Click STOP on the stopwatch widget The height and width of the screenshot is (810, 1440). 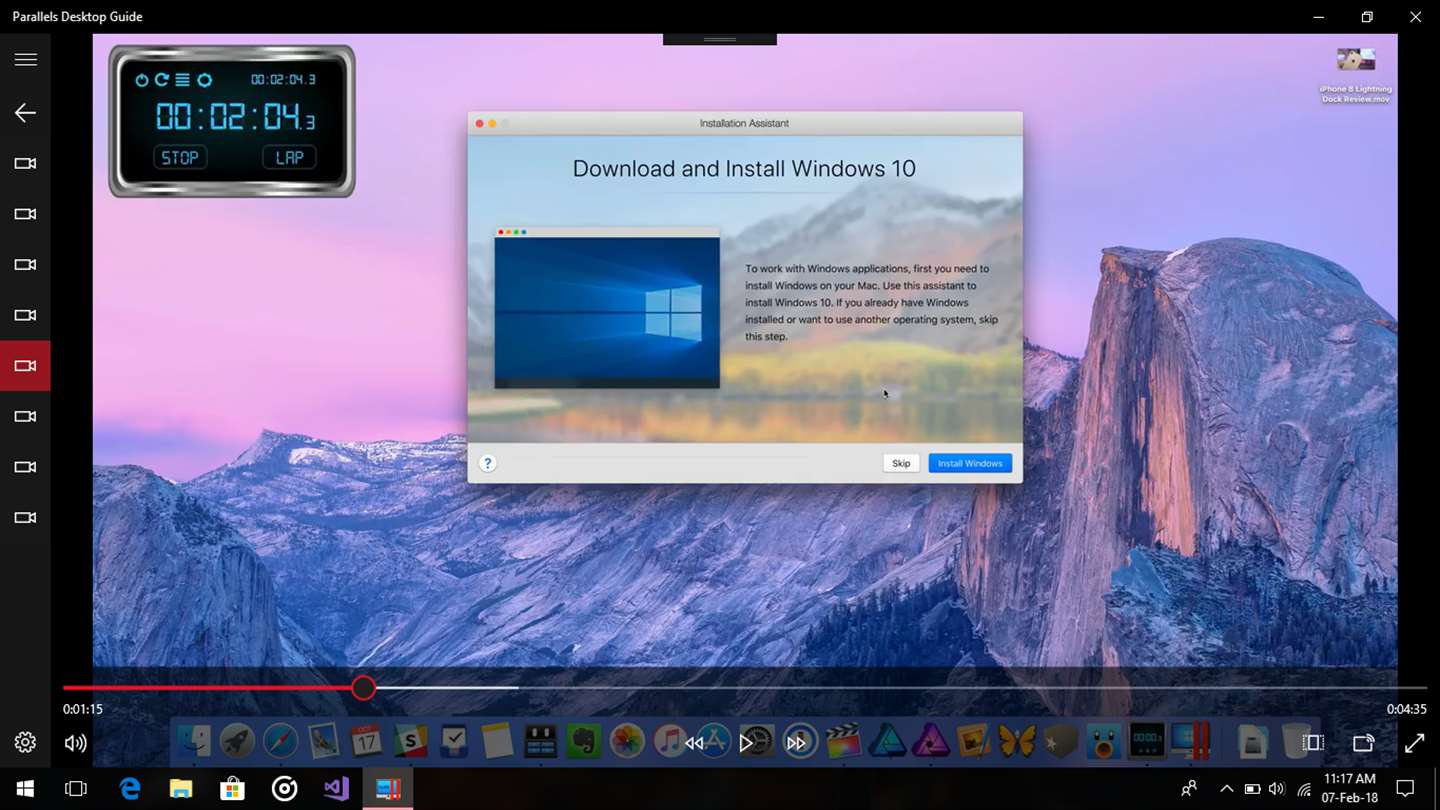pyautogui.click(x=180, y=157)
